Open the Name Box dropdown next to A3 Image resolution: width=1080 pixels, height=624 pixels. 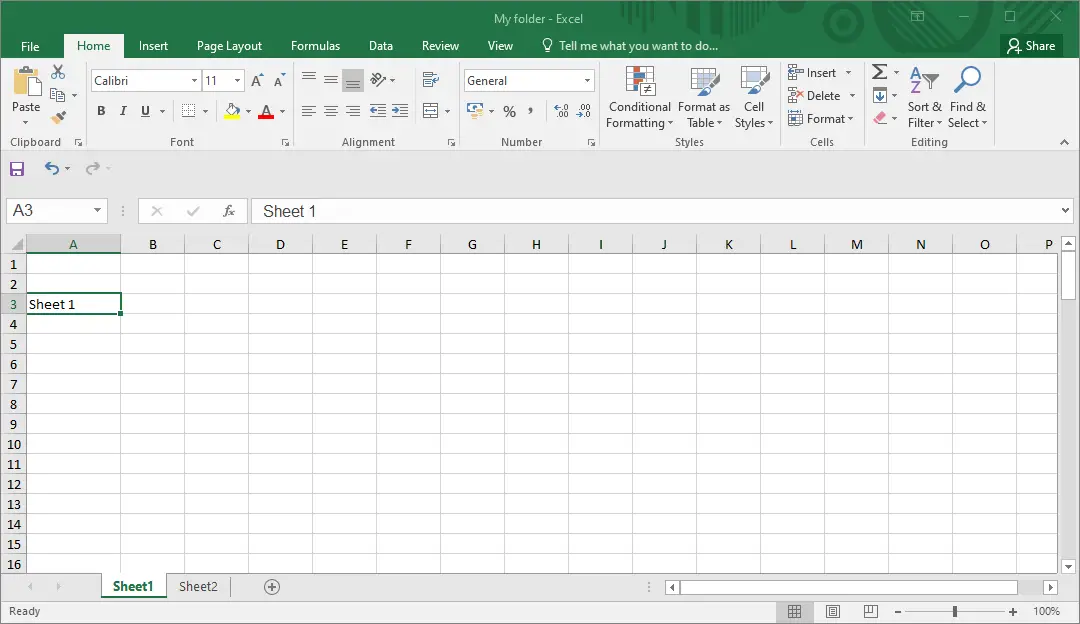pyautogui.click(x=97, y=211)
